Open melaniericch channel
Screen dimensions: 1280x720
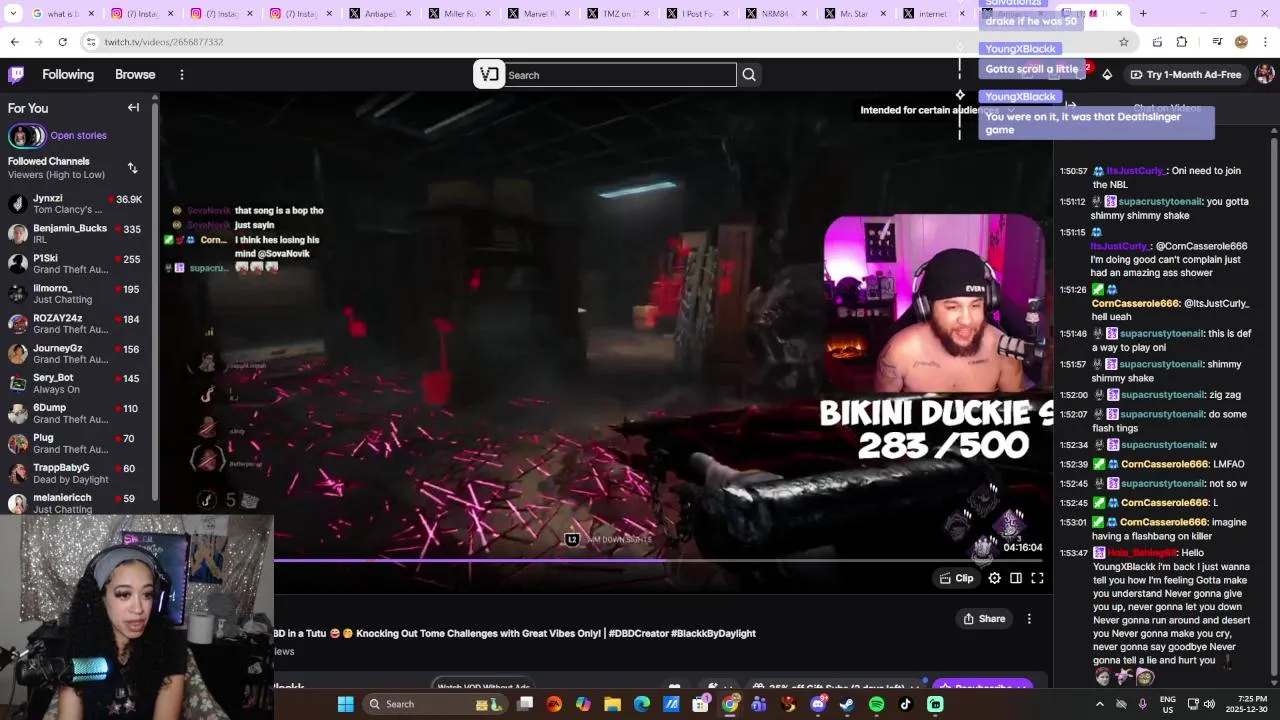(x=75, y=503)
